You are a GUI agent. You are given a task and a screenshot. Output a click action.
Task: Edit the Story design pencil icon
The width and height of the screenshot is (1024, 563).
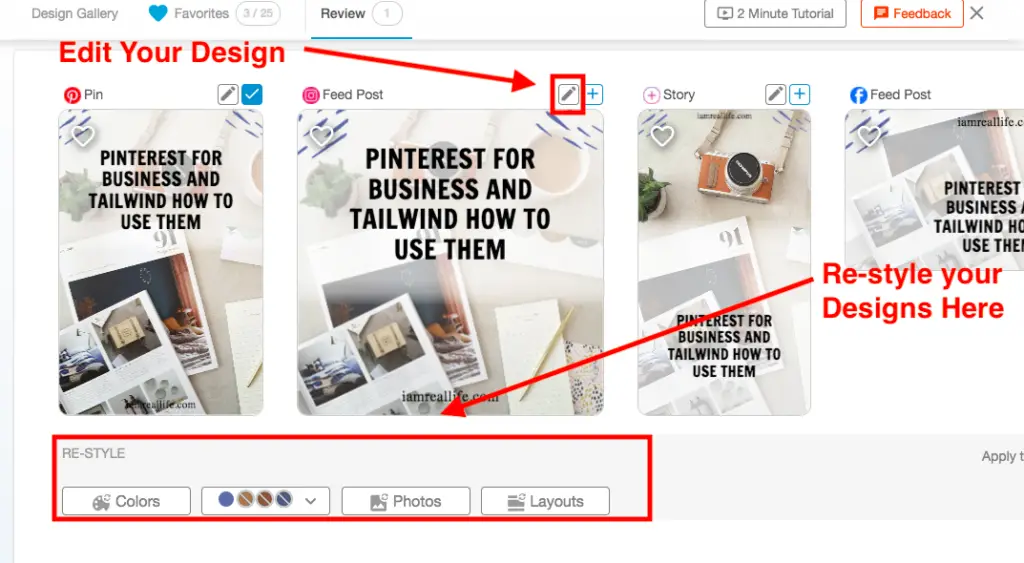pos(775,95)
